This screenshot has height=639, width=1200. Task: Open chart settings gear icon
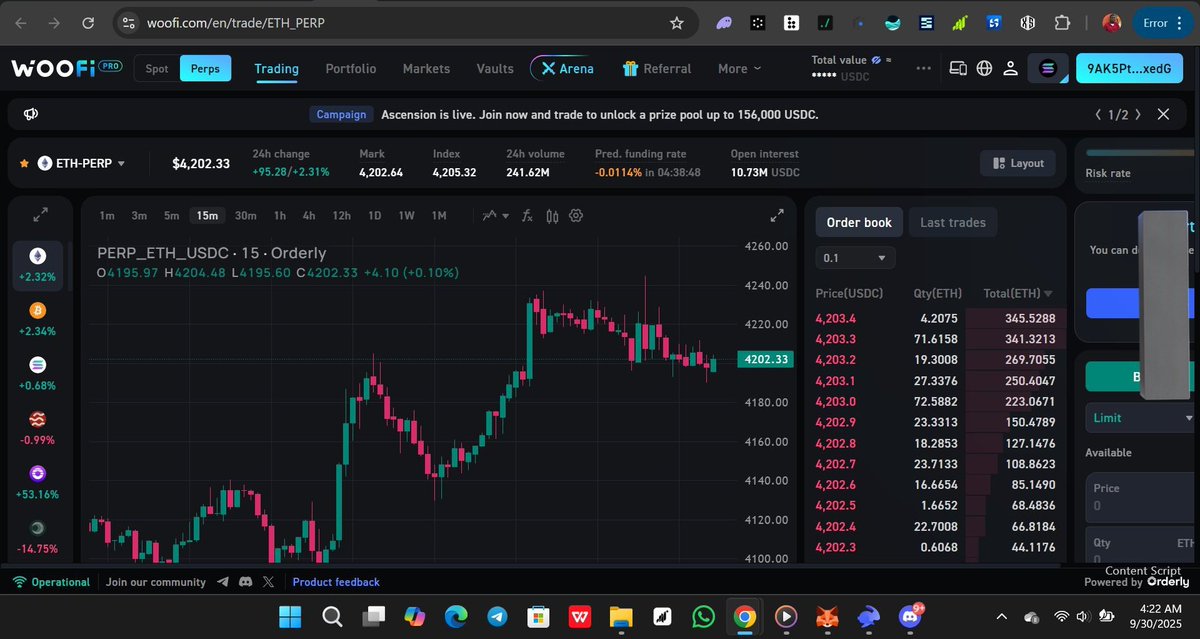click(576, 215)
